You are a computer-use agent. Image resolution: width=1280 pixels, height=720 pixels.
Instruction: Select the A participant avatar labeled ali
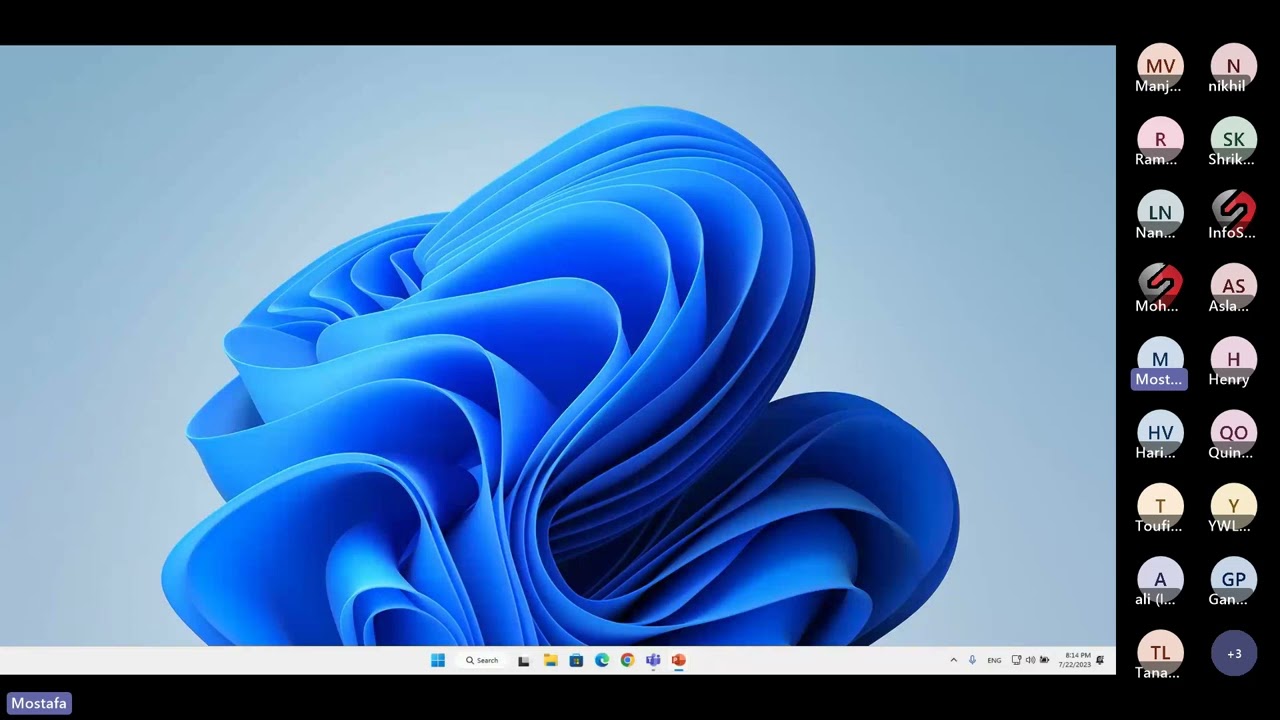tap(1160, 580)
